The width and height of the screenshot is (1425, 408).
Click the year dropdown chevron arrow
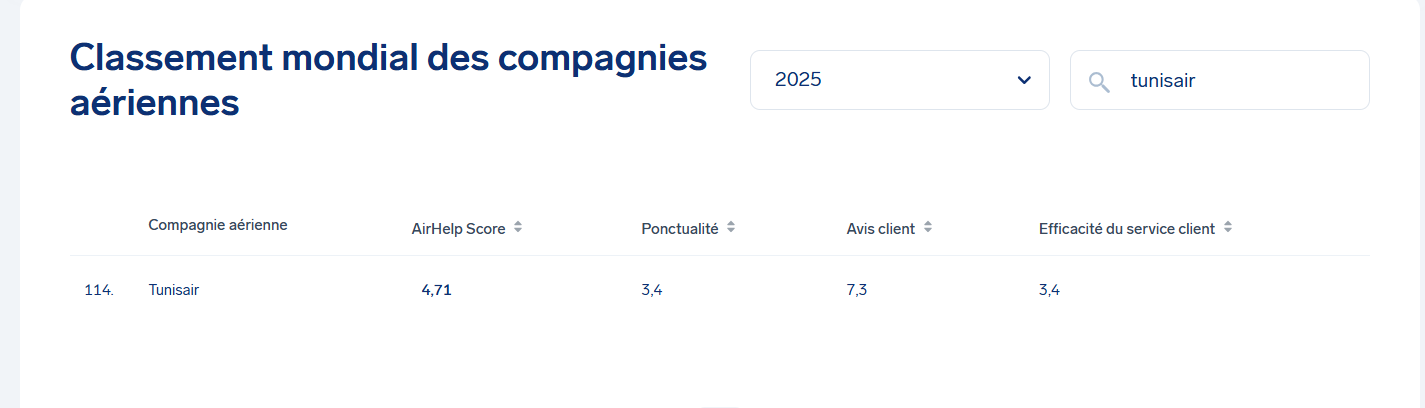pos(1023,80)
